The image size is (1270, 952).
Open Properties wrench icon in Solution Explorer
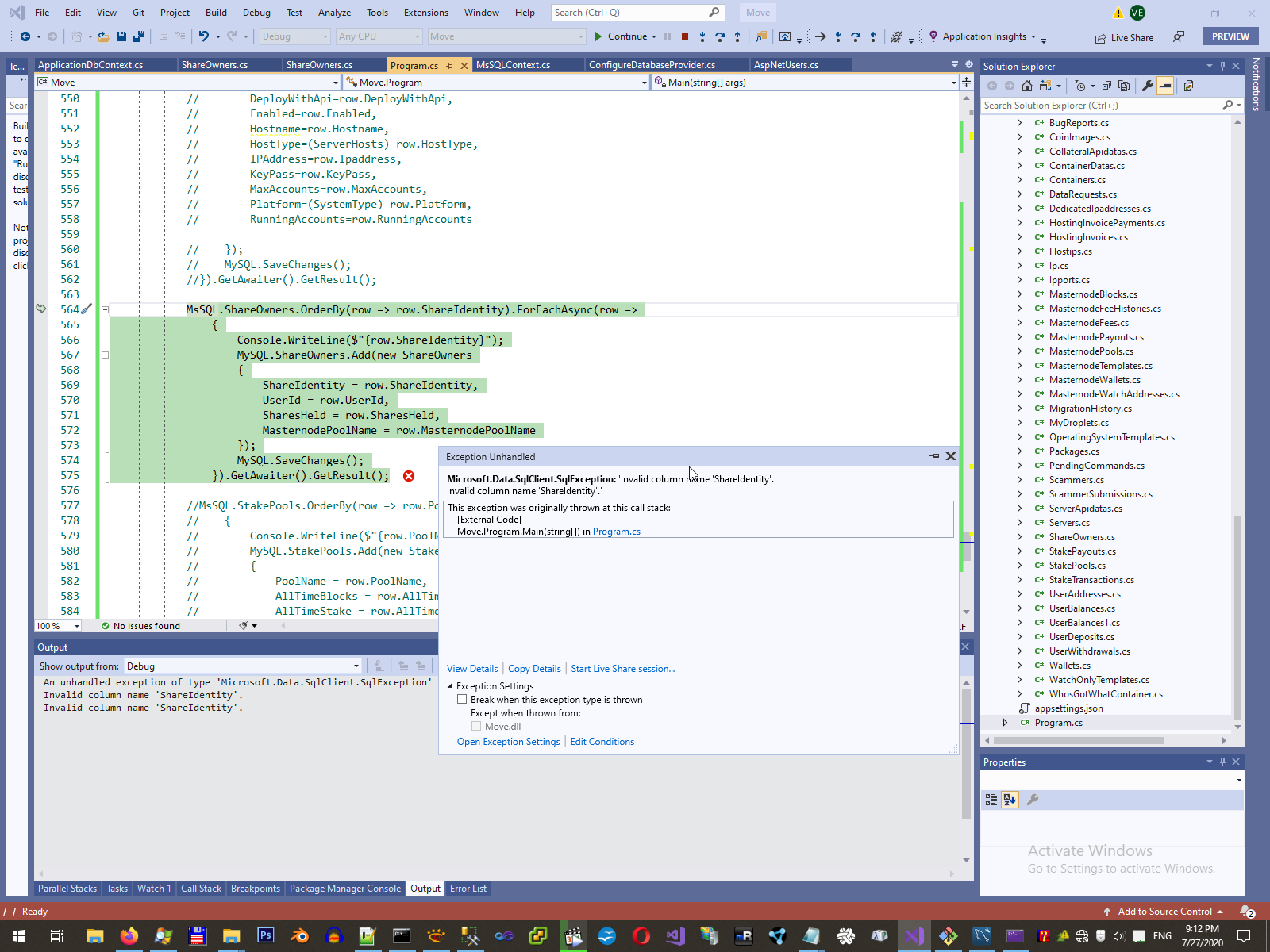click(1147, 86)
